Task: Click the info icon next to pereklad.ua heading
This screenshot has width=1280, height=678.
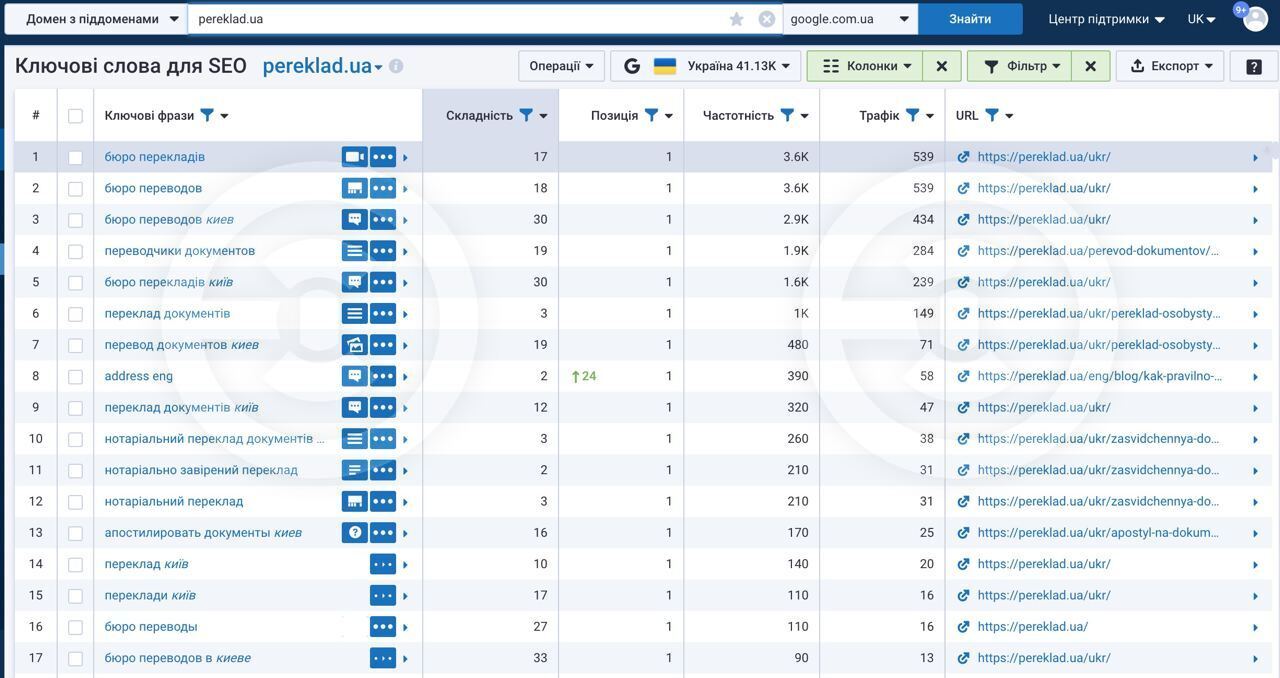Action: click(396, 66)
